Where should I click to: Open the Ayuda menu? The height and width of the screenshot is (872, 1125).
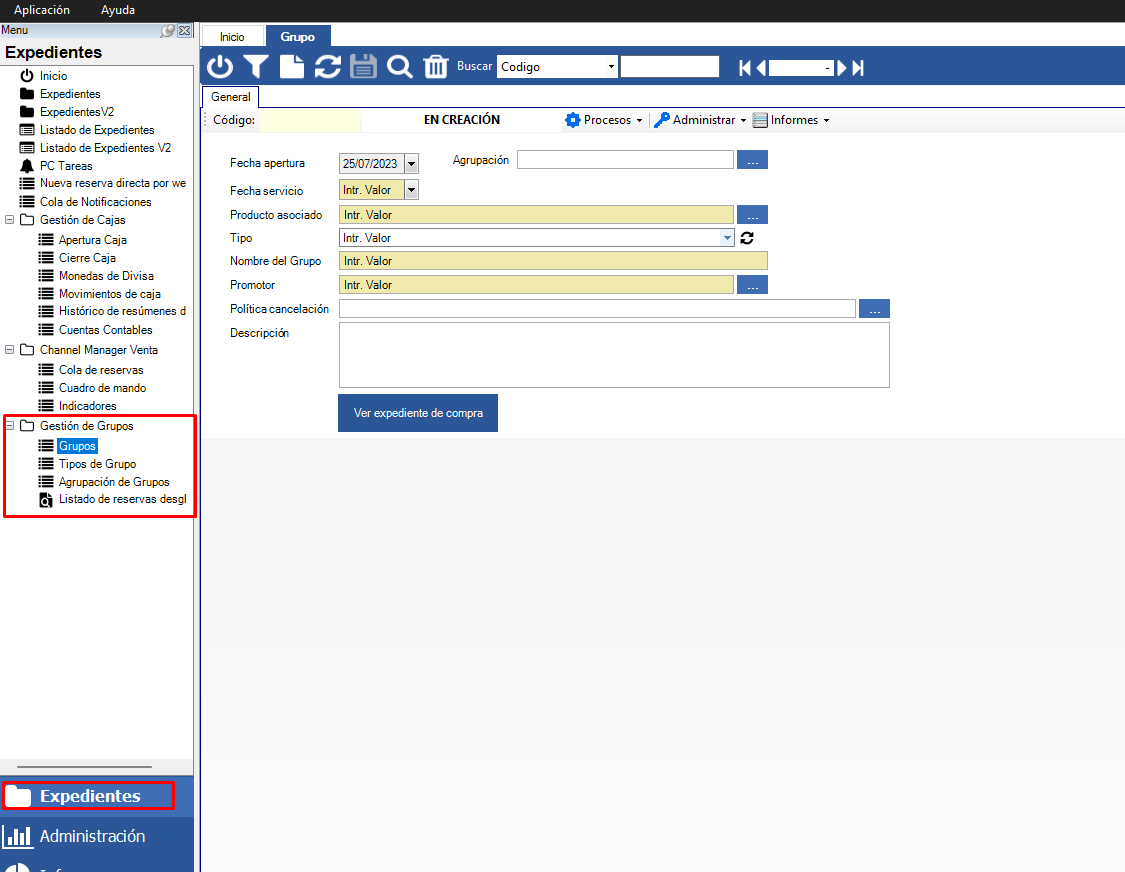click(x=118, y=10)
